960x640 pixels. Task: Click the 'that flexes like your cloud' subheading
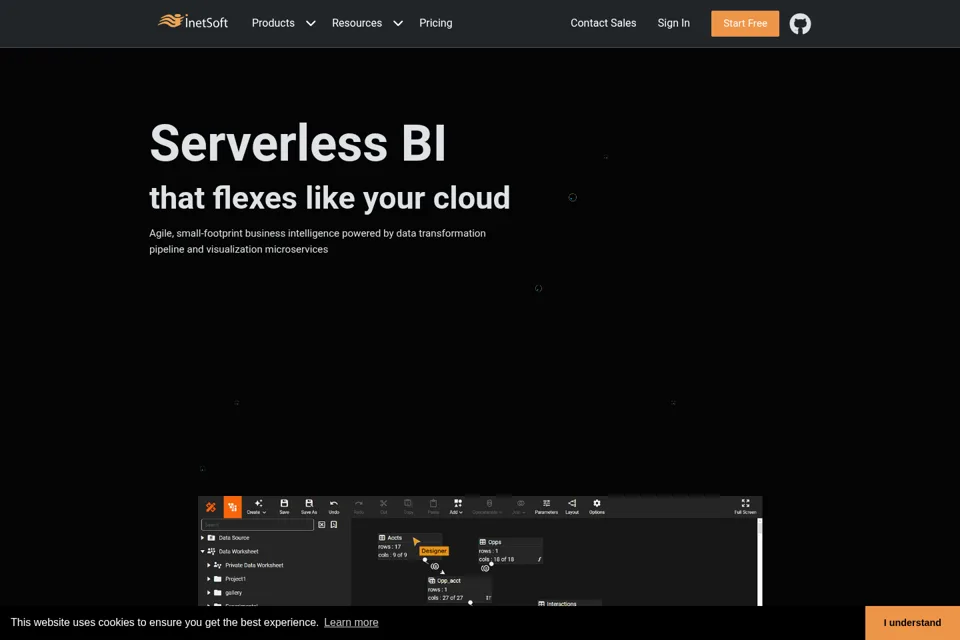coord(329,198)
